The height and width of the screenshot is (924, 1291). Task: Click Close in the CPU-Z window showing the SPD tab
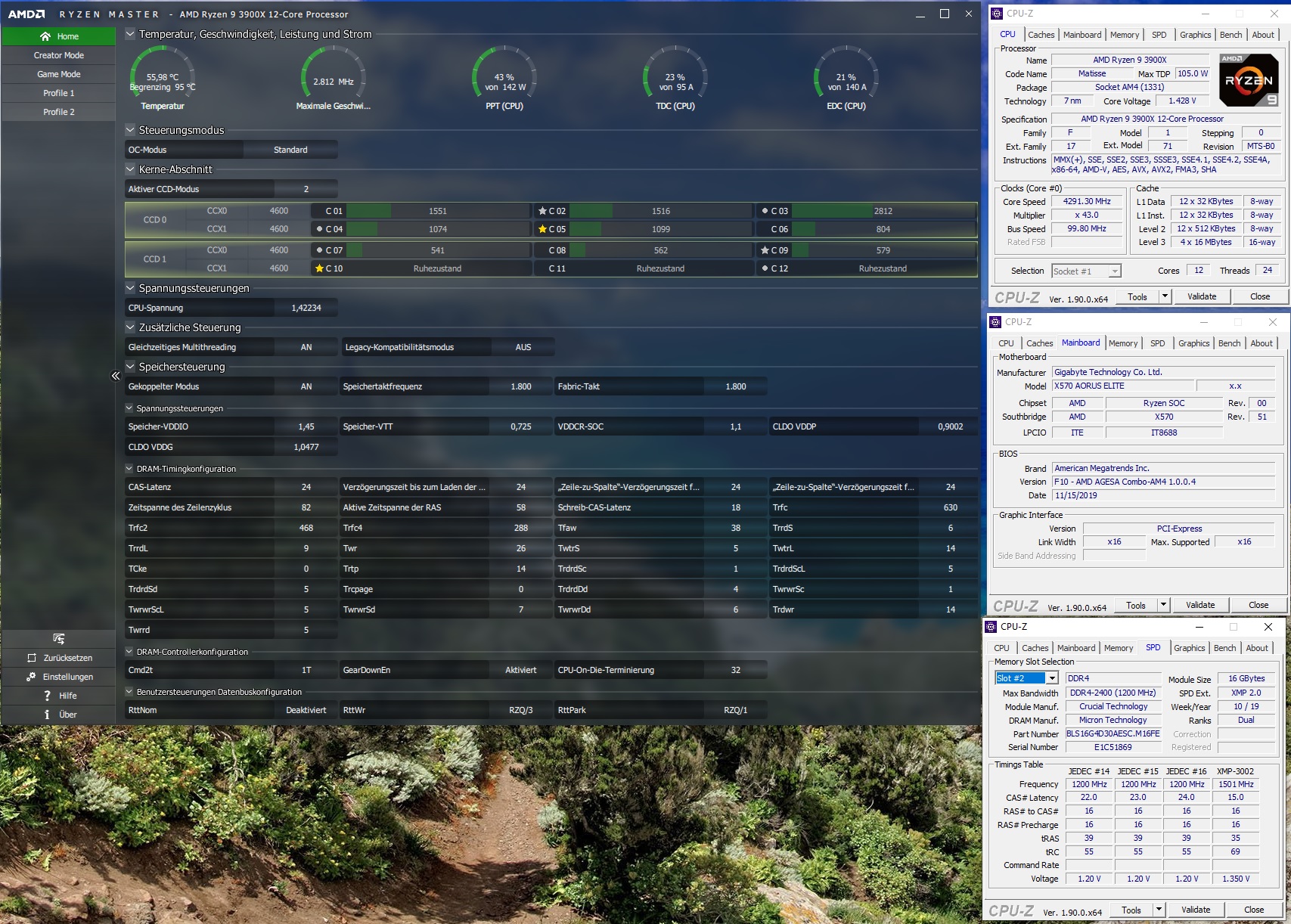point(1254,910)
